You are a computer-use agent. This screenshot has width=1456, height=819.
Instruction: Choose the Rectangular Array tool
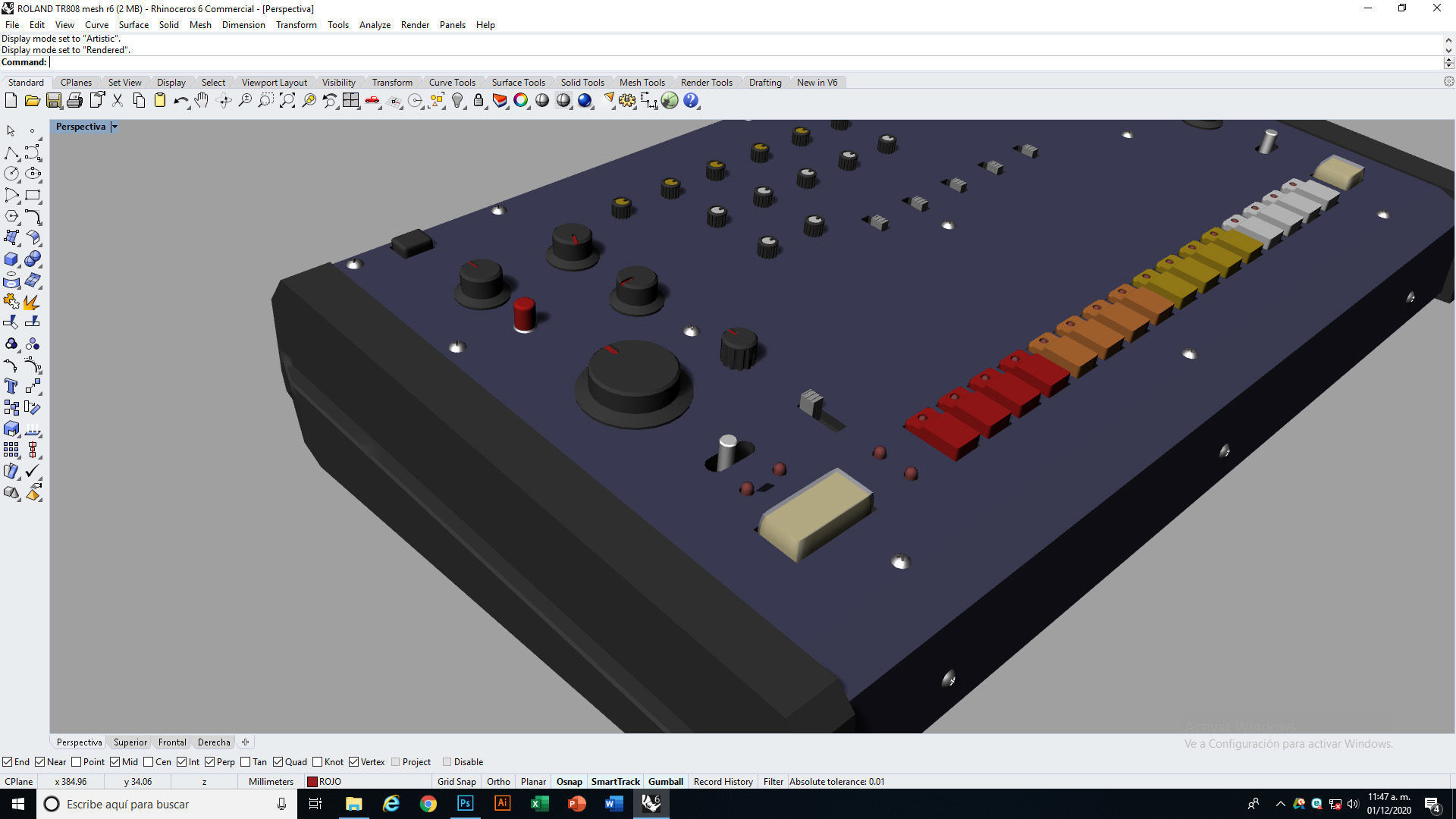point(11,450)
